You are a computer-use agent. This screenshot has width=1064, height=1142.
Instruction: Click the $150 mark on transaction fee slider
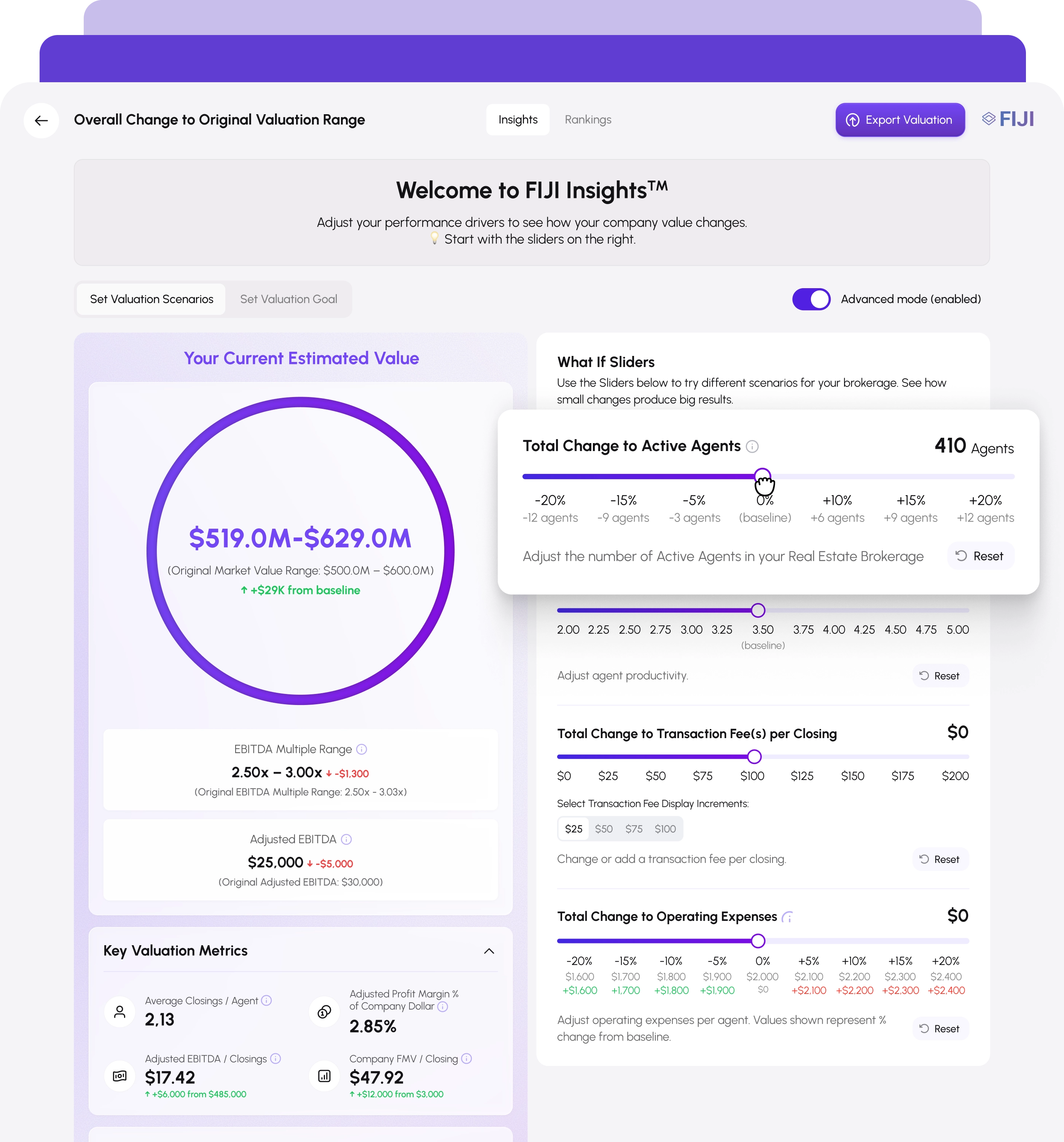(x=853, y=776)
